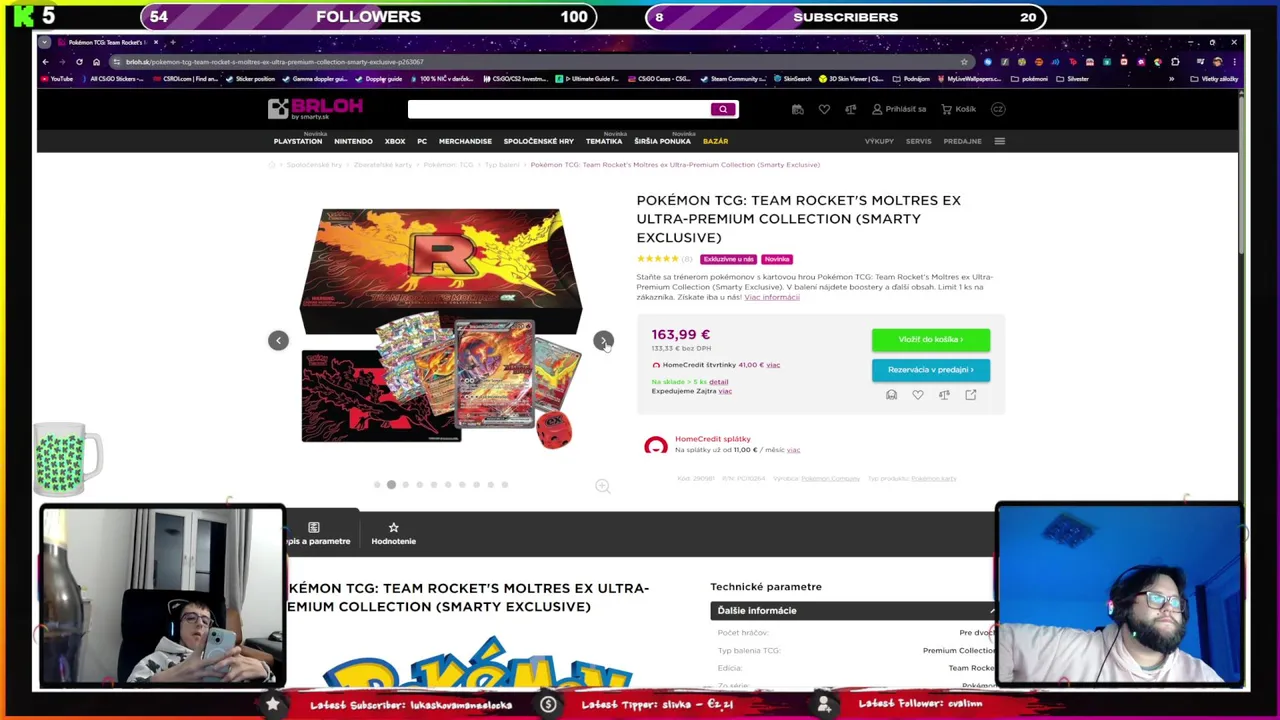The width and height of the screenshot is (1280, 720).
Task: Click the green Vložiť do košíka button
Action: point(931,340)
